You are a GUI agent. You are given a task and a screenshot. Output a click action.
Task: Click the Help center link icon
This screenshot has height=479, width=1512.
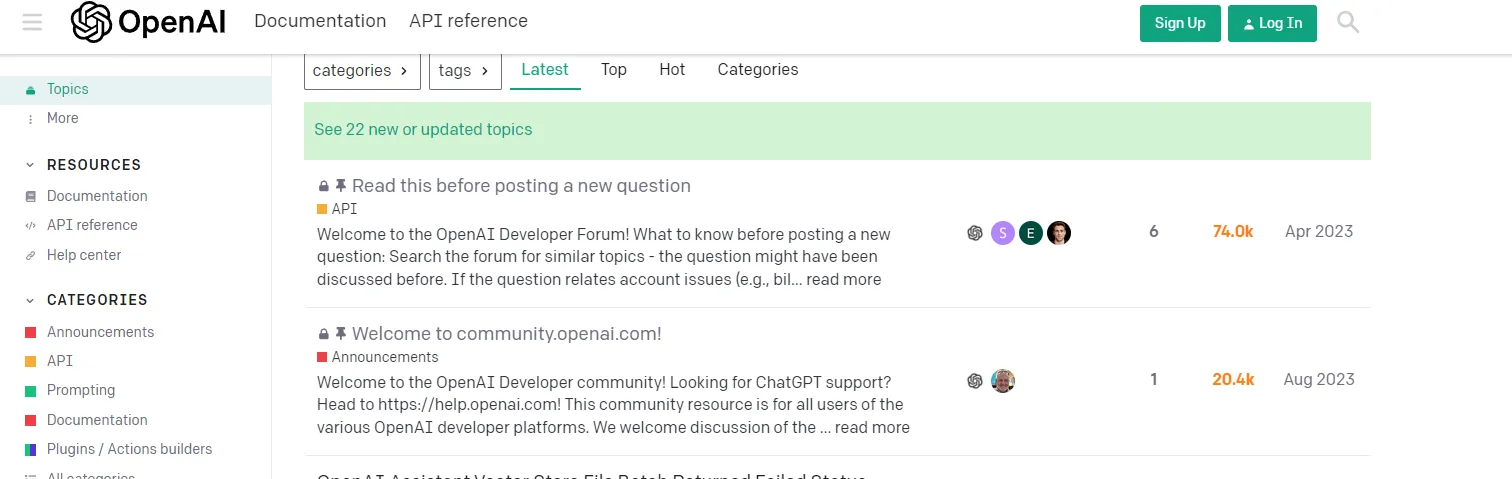pos(30,256)
